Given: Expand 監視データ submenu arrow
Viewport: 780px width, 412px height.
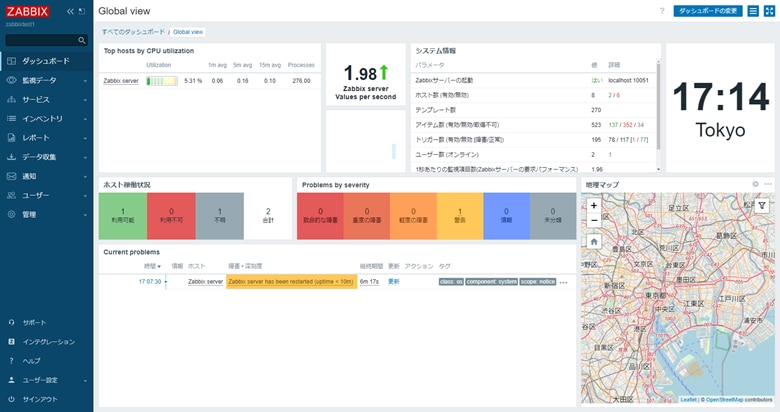Looking at the screenshot, I should (85, 81).
